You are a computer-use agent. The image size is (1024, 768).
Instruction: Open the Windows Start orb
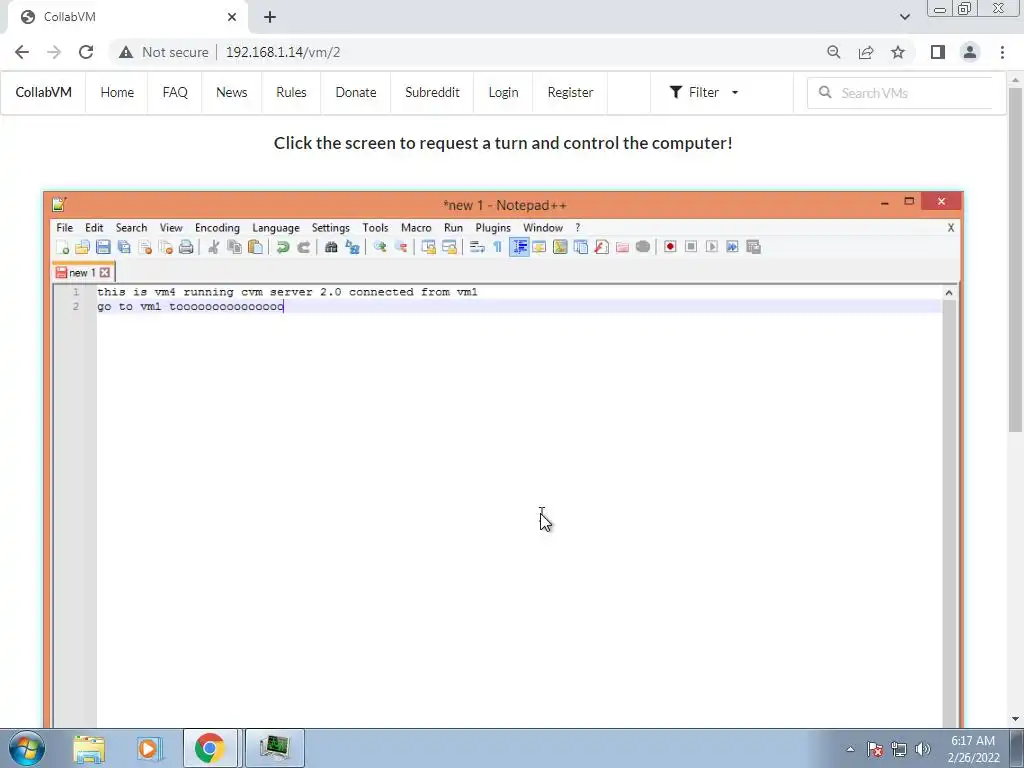27,748
